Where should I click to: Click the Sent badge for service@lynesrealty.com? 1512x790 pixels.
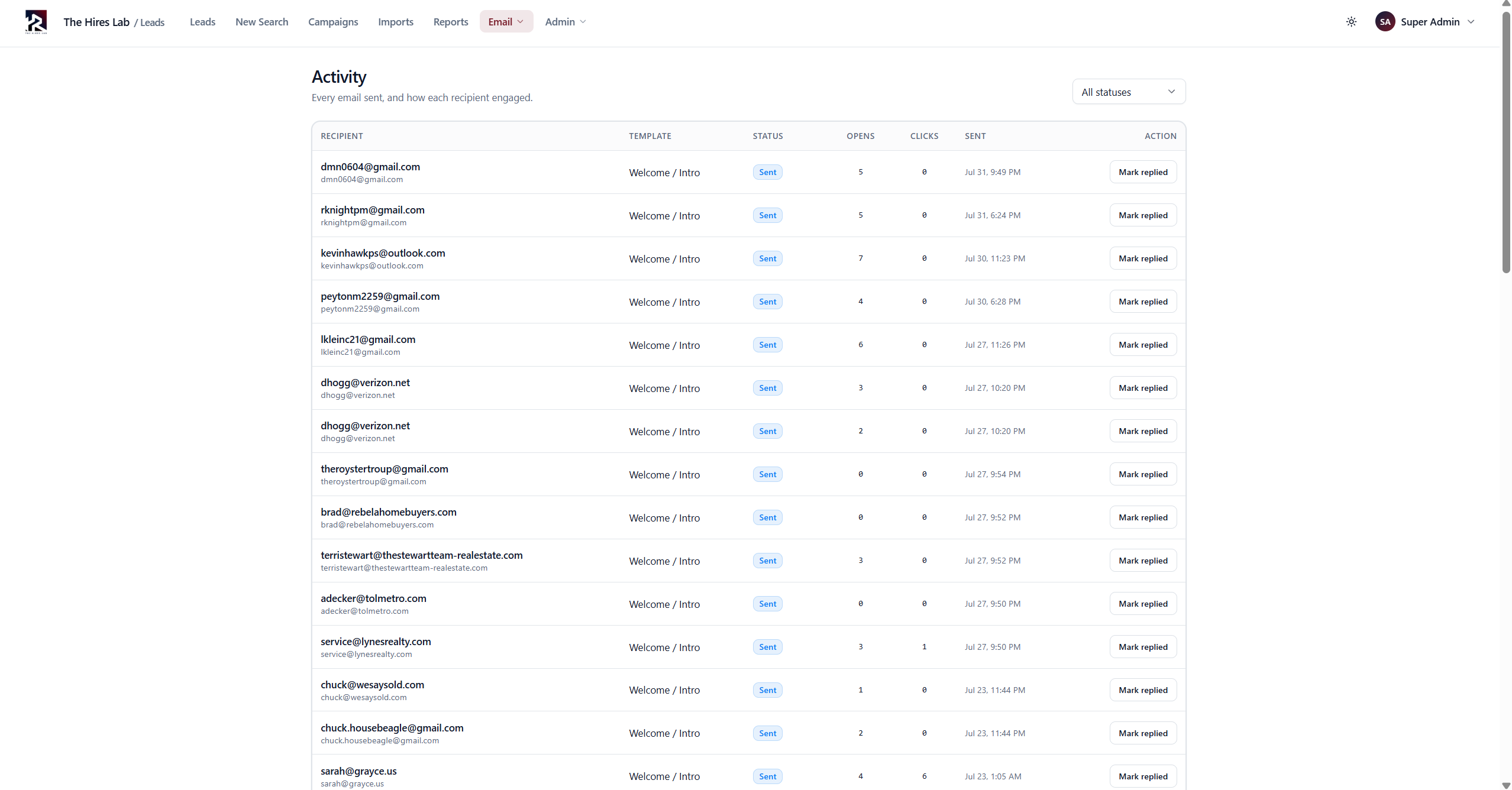[767, 647]
